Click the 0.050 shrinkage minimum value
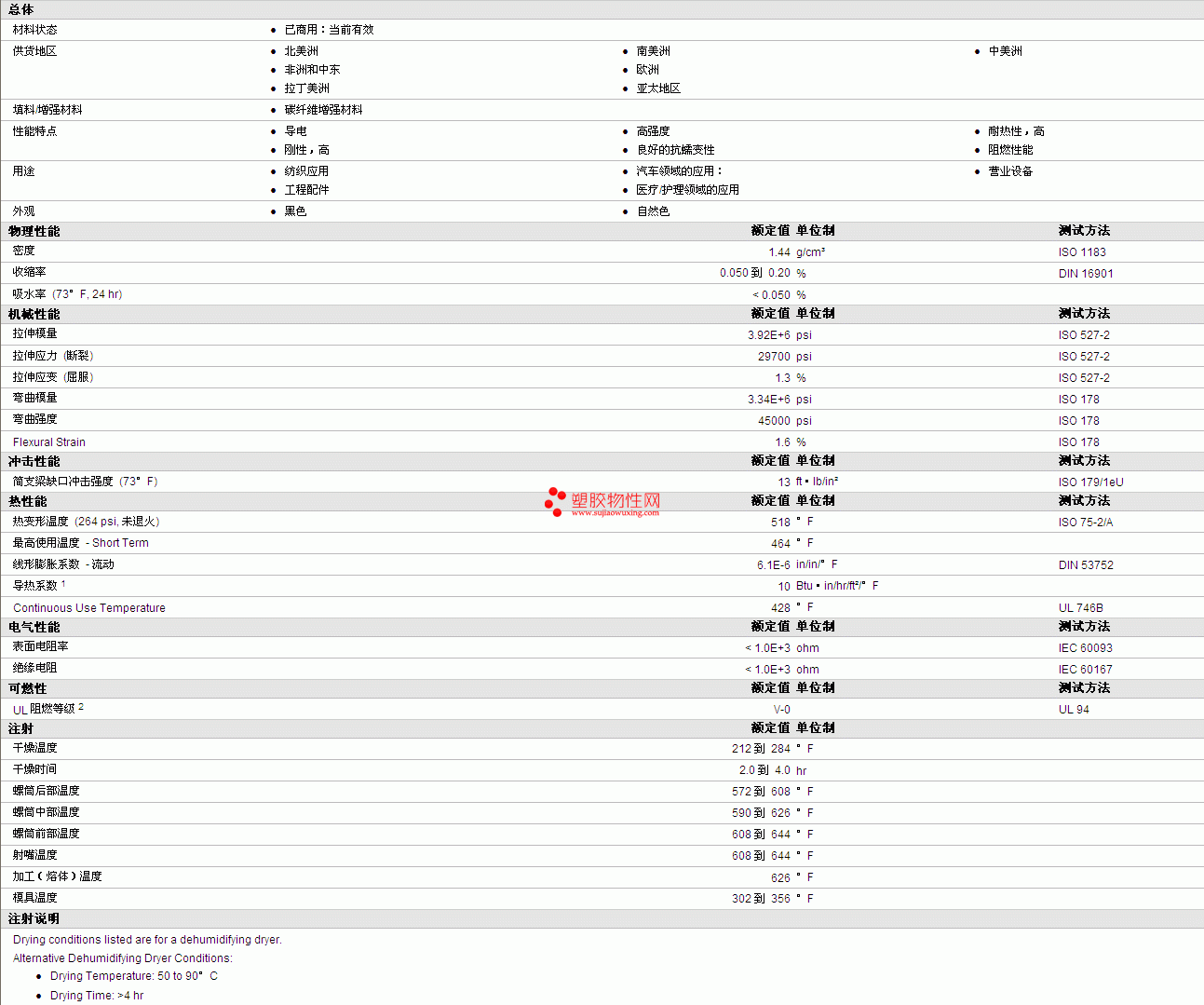Viewport: 1204px width, 1005px height. tap(734, 273)
